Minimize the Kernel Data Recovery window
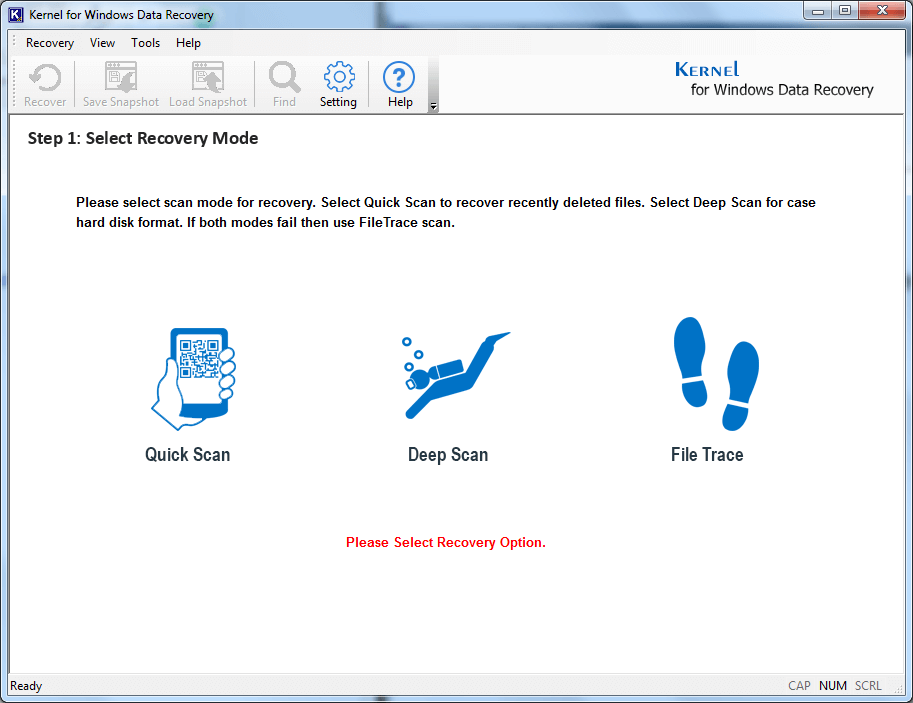This screenshot has width=913, height=703. (818, 11)
